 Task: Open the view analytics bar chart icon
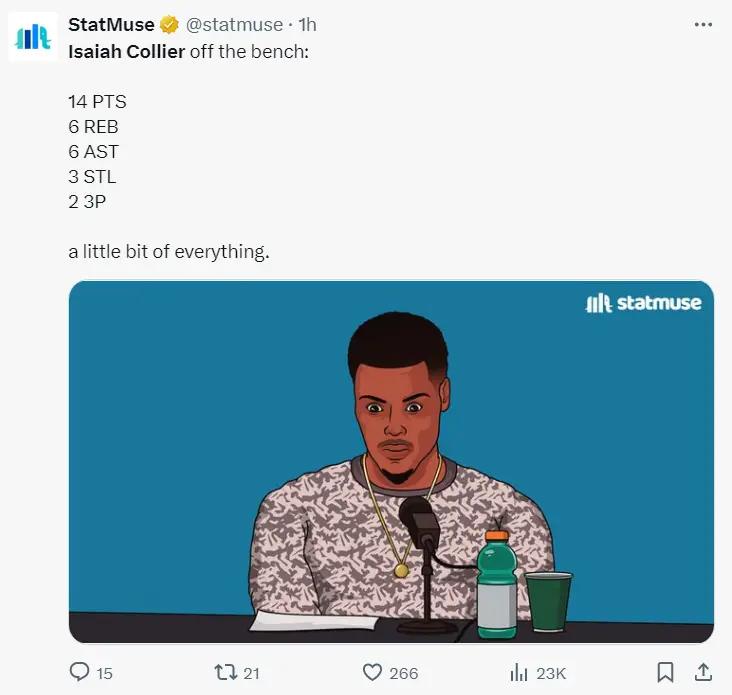[x=520, y=672]
